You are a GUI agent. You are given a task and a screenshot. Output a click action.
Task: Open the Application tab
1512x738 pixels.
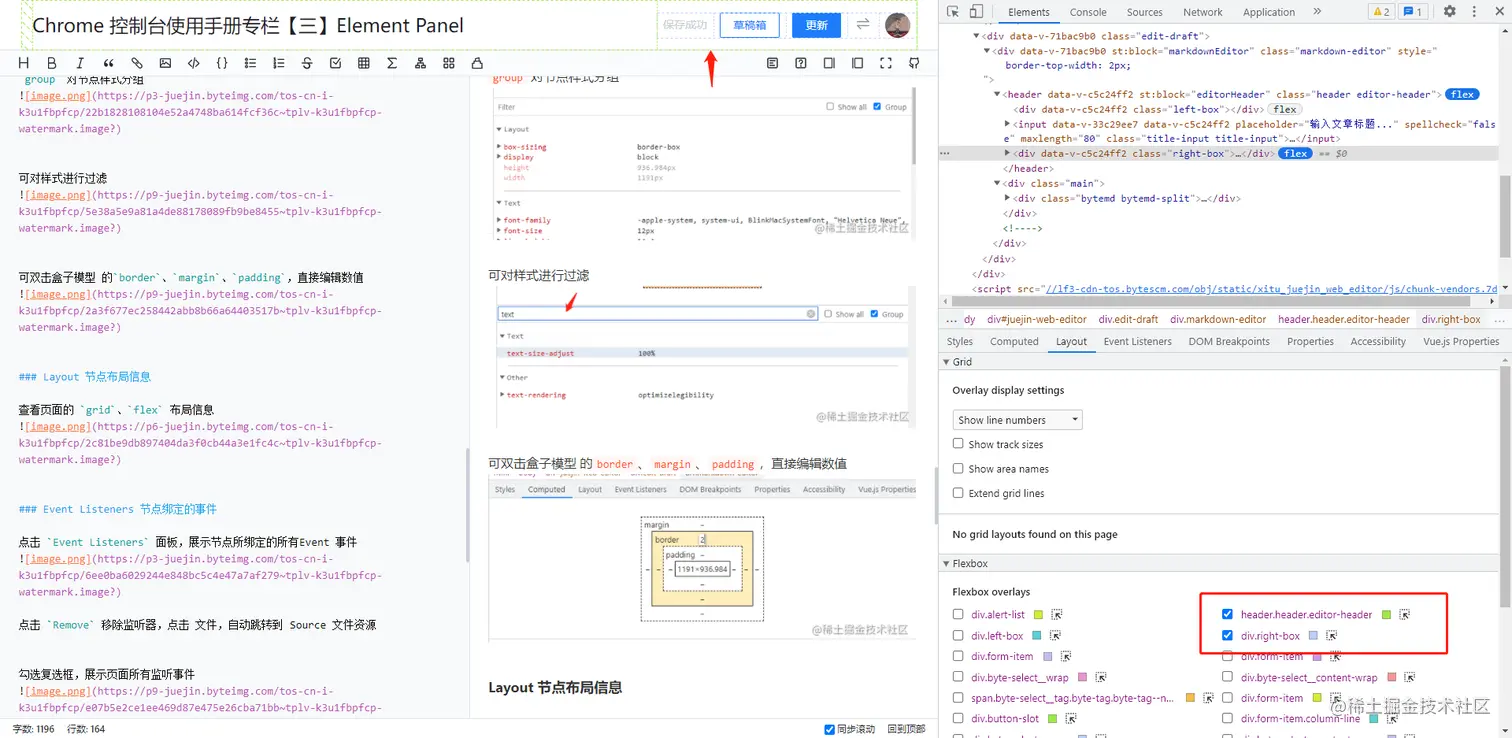(x=1269, y=12)
